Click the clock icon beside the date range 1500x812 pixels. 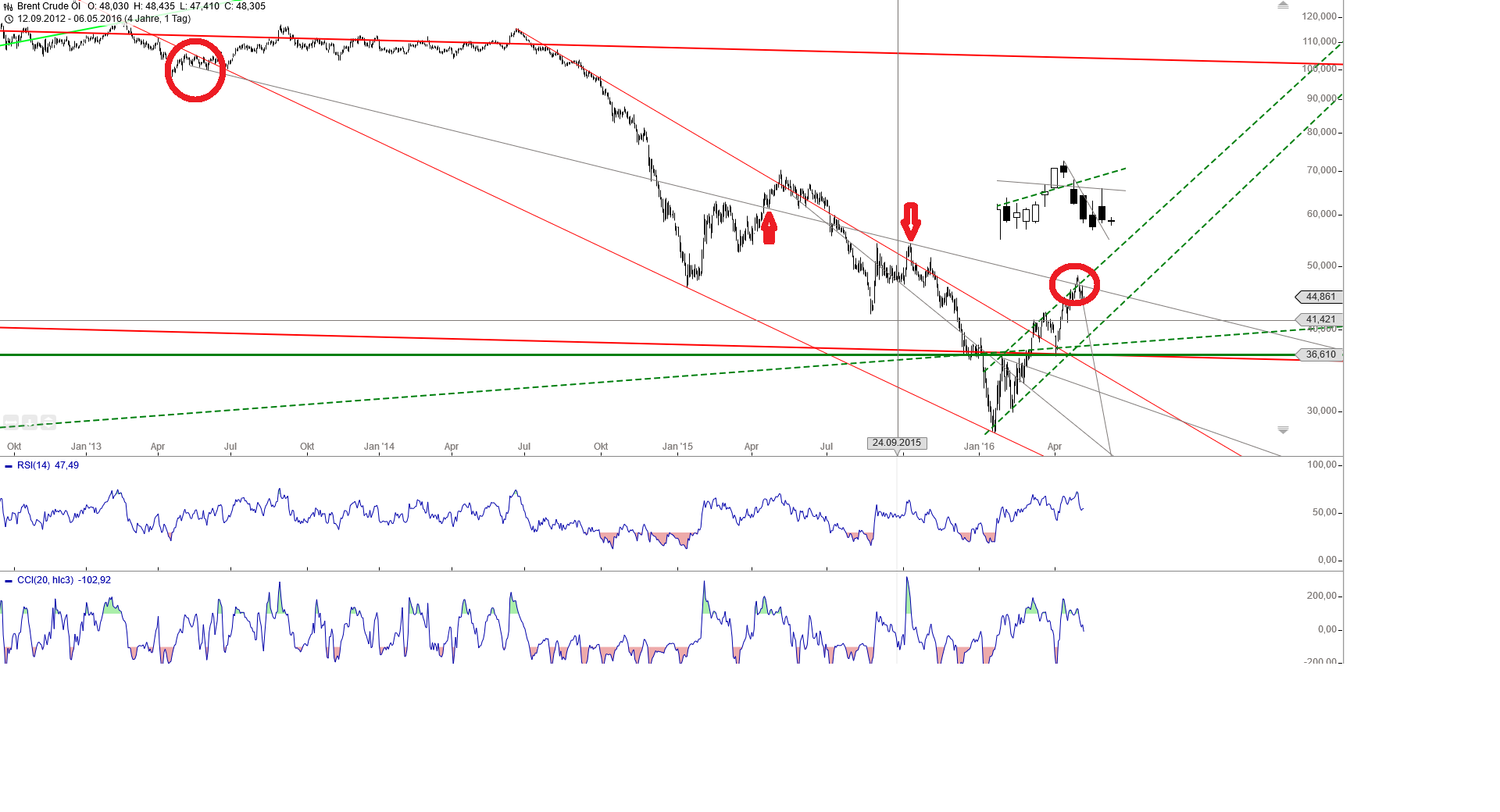pos(9,19)
